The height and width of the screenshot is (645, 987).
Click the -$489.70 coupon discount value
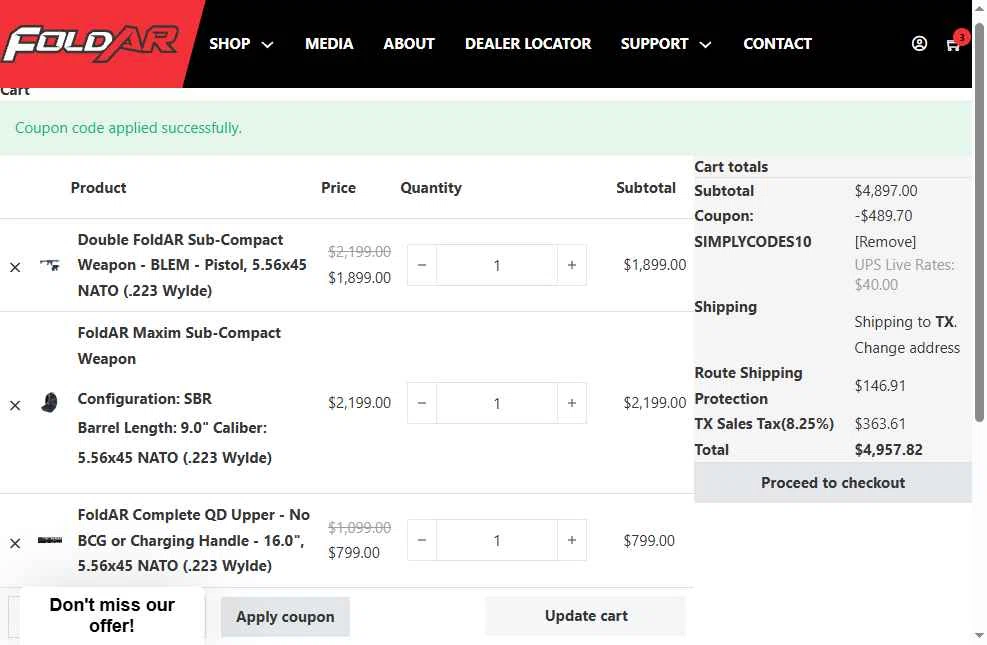(883, 216)
